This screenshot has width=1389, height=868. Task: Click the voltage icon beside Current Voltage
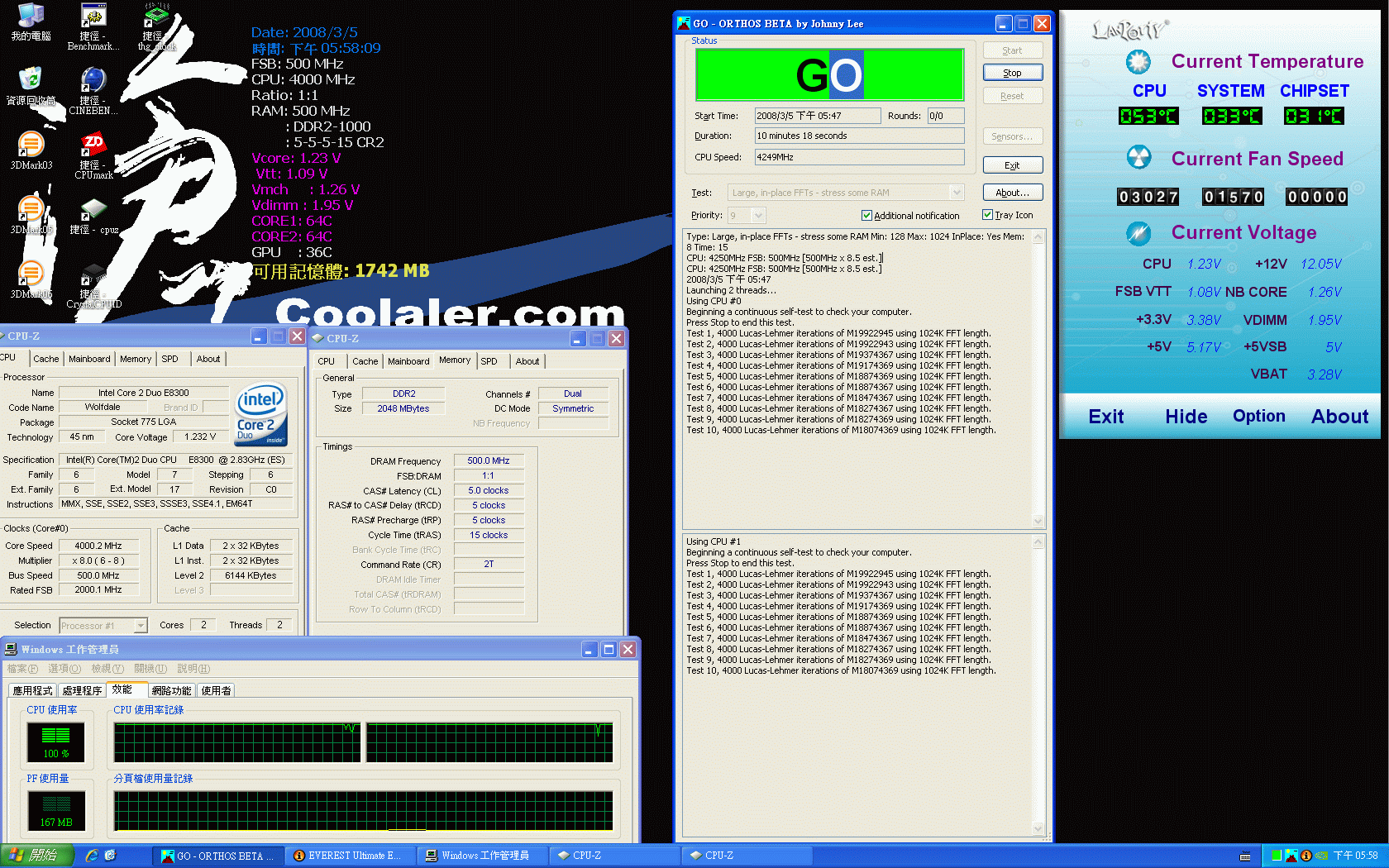pos(1138,233)
